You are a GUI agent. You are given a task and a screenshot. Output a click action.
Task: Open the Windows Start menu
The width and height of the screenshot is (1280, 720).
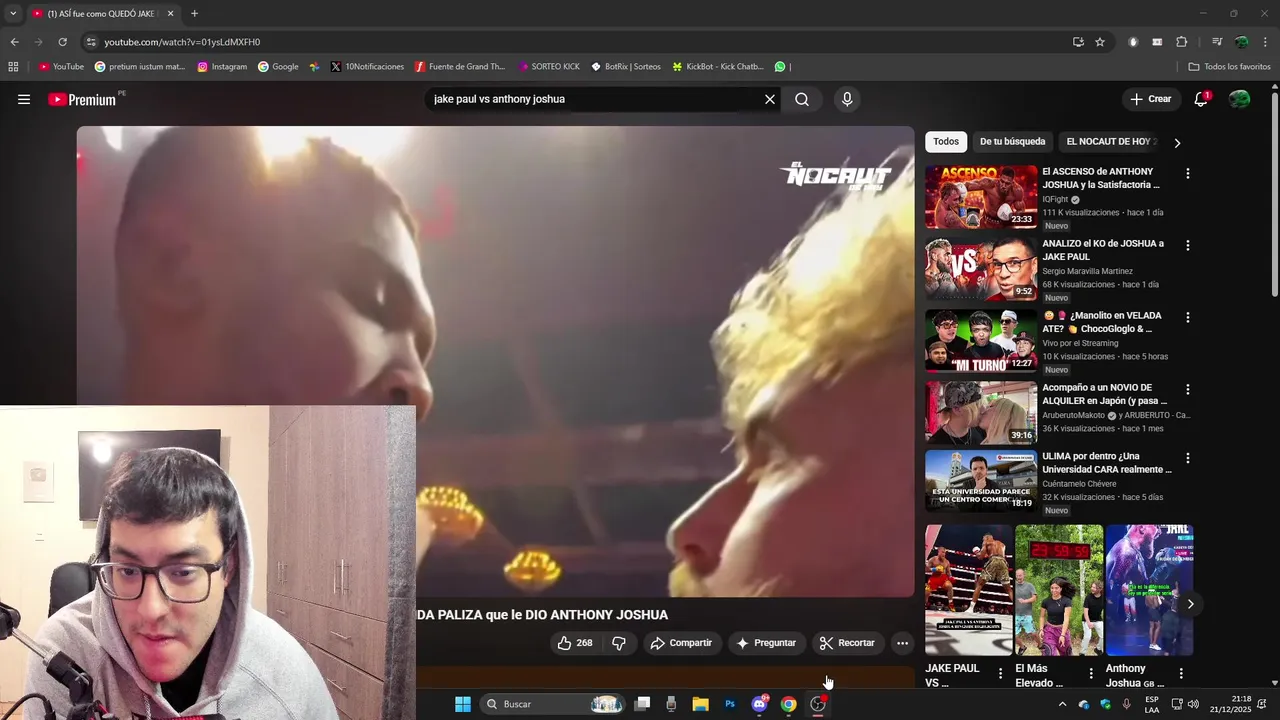pyautogui.click(x=463, y=704)
